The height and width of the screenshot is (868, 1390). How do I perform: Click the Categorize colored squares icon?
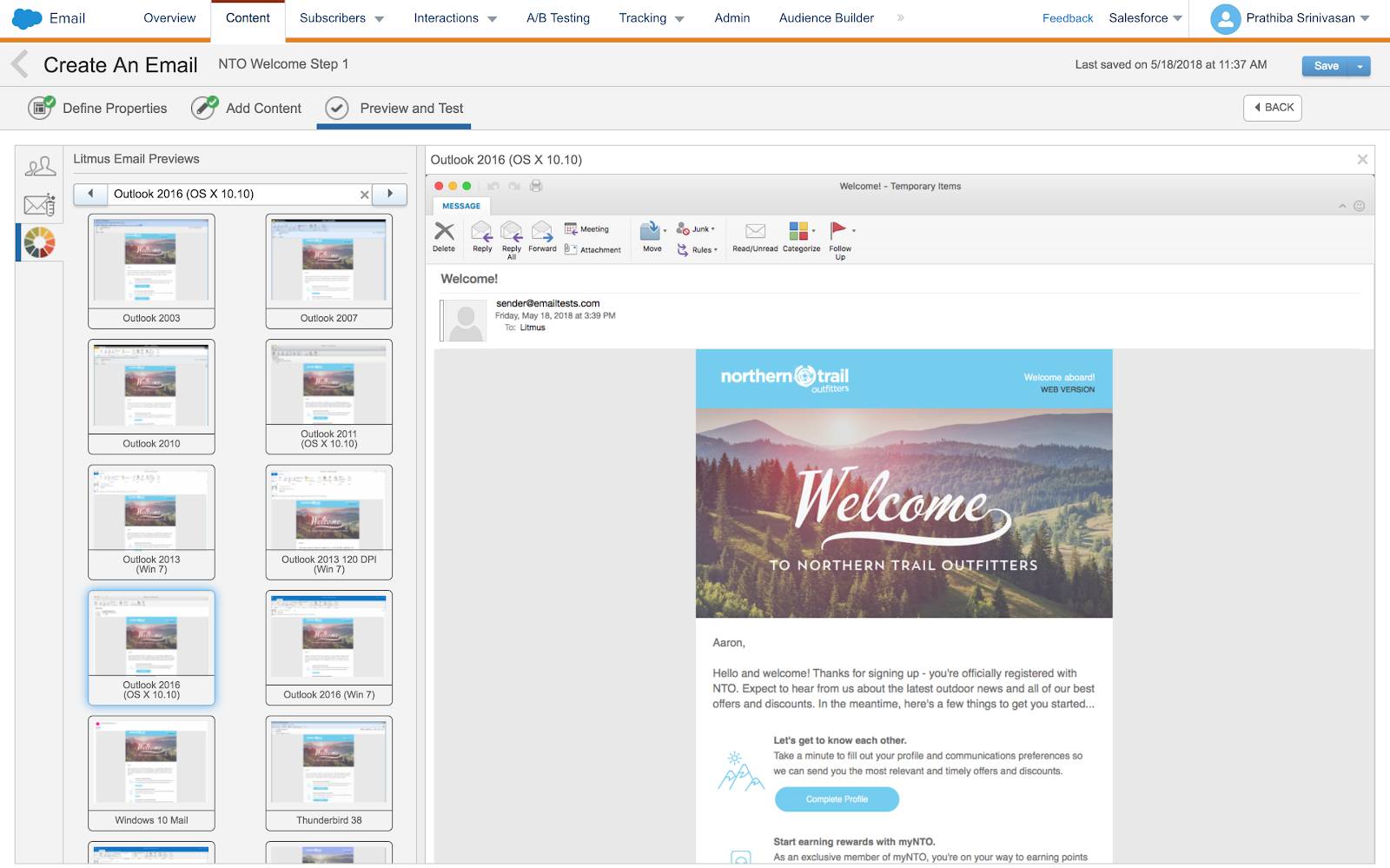click(798, 230)
